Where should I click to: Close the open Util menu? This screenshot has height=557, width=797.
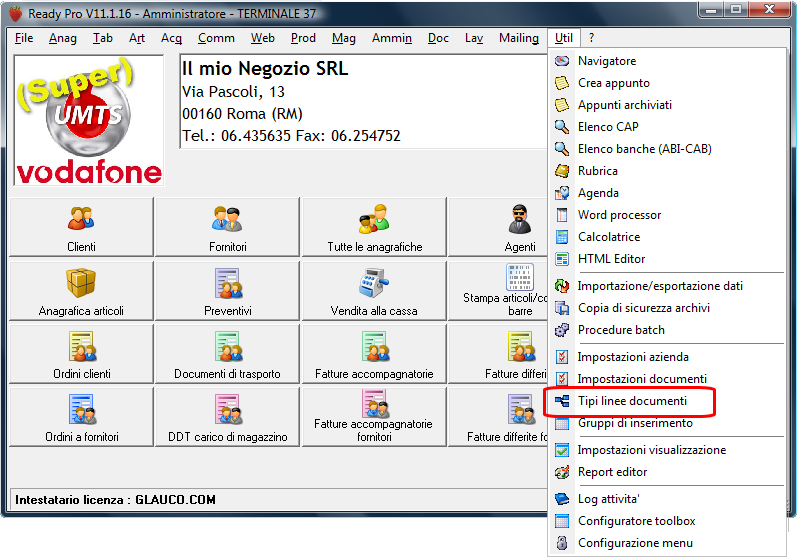[x=564, y=38]
